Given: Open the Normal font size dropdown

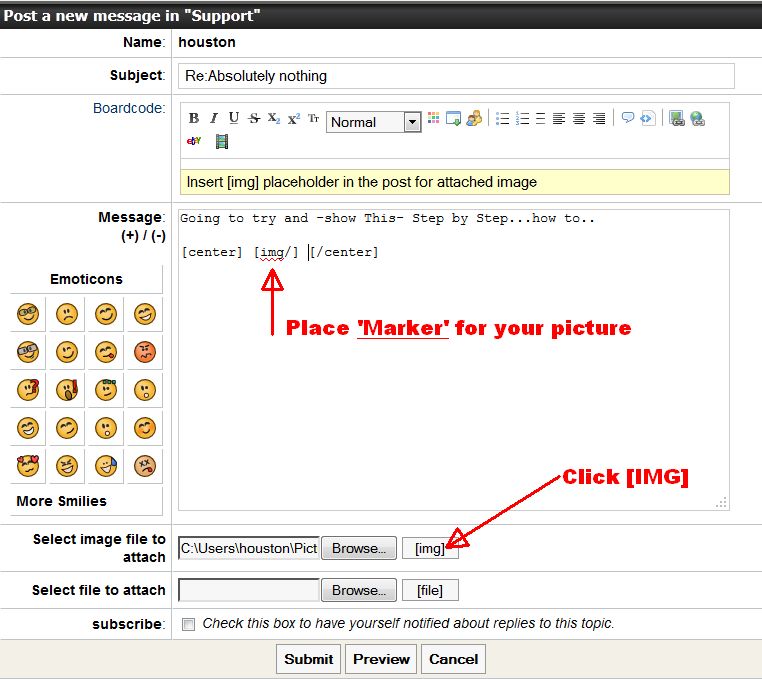Looking at the screenshot, I should (x=374, y=122).
